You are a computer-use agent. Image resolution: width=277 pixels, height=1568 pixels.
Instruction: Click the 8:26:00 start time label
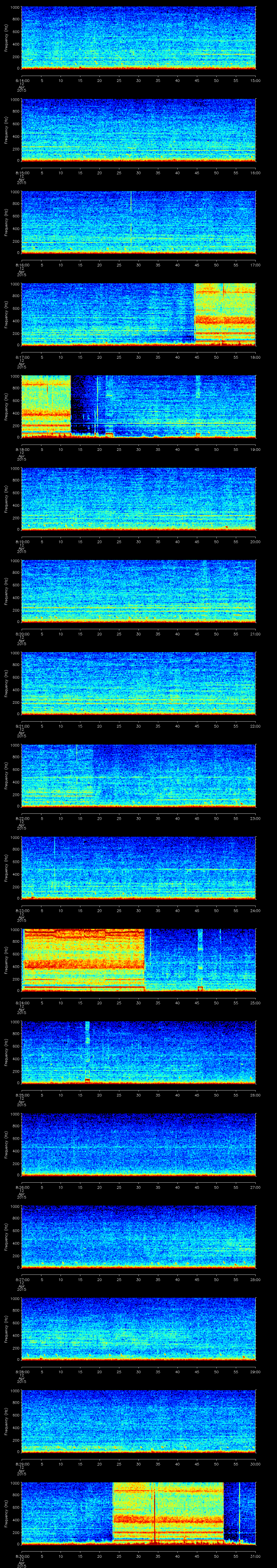pyautogui.click(x=22, y=1187)
